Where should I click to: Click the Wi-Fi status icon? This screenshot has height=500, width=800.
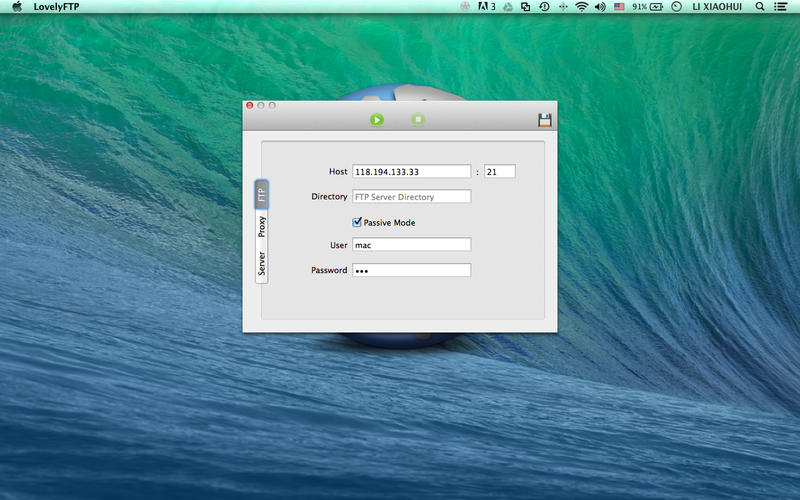click(581, 7)
